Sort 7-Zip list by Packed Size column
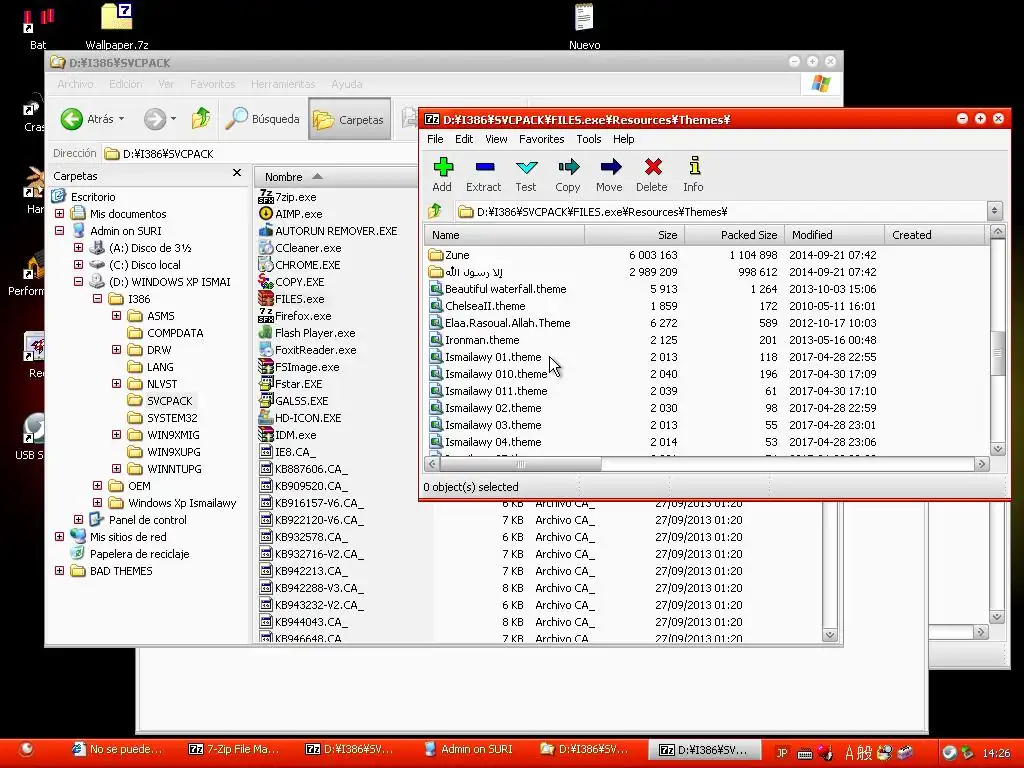Screen dimensions: 1024x768 734,235
